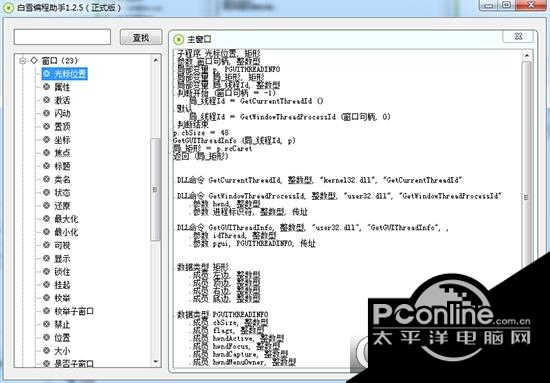The image size is (550, 383).
Task: Select the 枚举 tree entry
Action: tap(62, 298)
